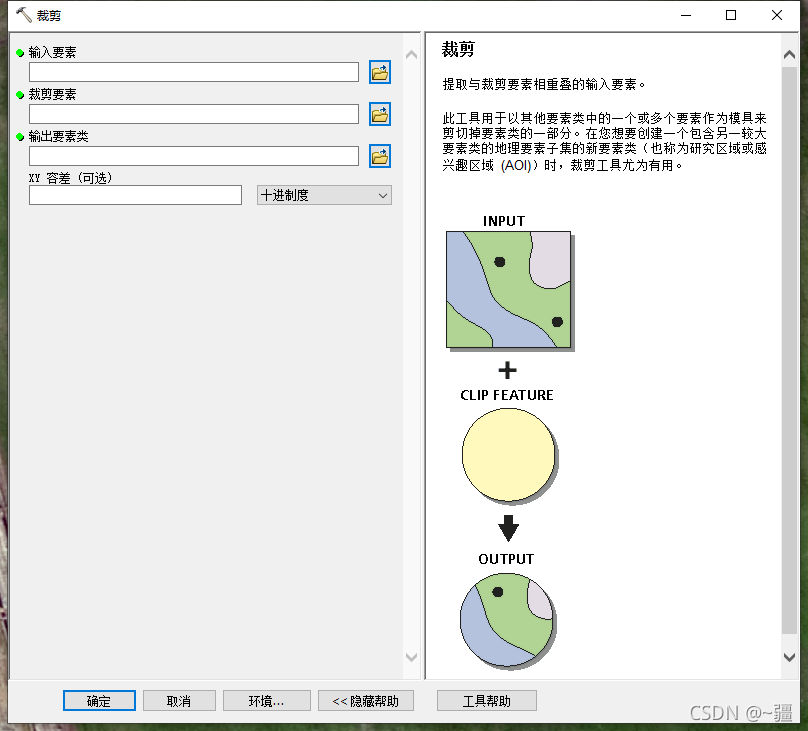Screen dimensions: 808x731
Task: Click the hammer tool icon in title bar
Action: 24,15
